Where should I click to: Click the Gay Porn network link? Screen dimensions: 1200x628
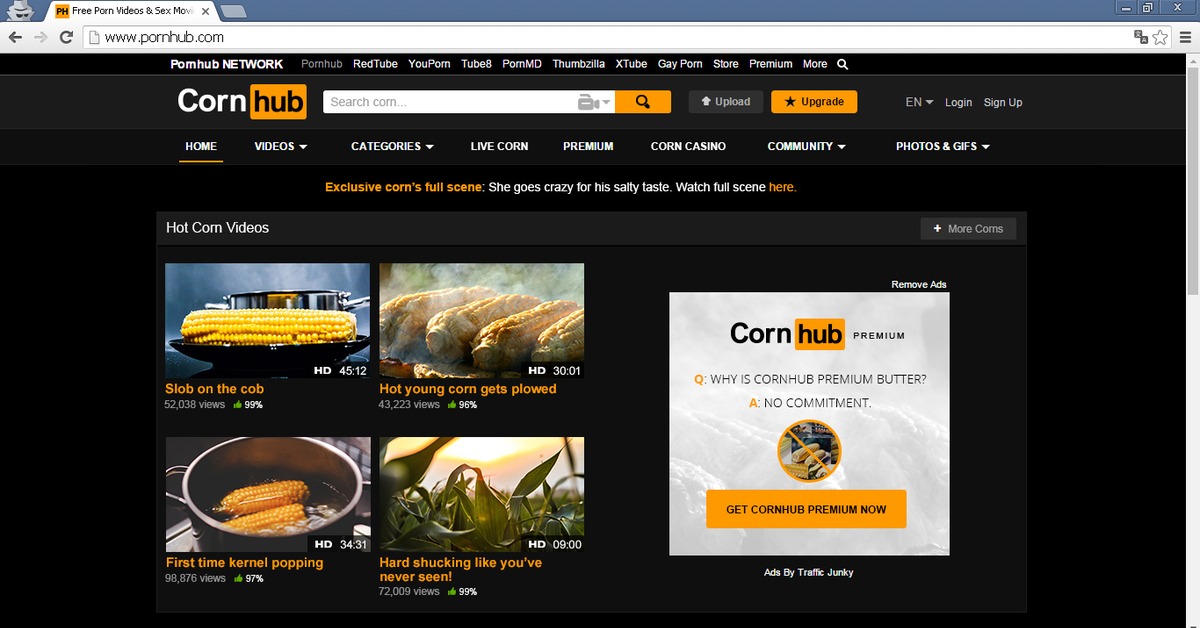tap(680, 64)
